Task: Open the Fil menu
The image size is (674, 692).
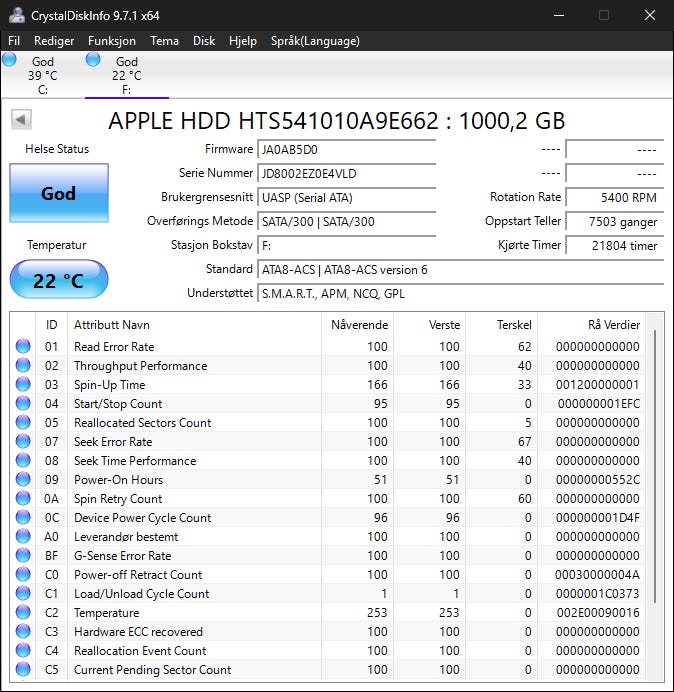Action: pyautogui.click(x=14, y=41)
